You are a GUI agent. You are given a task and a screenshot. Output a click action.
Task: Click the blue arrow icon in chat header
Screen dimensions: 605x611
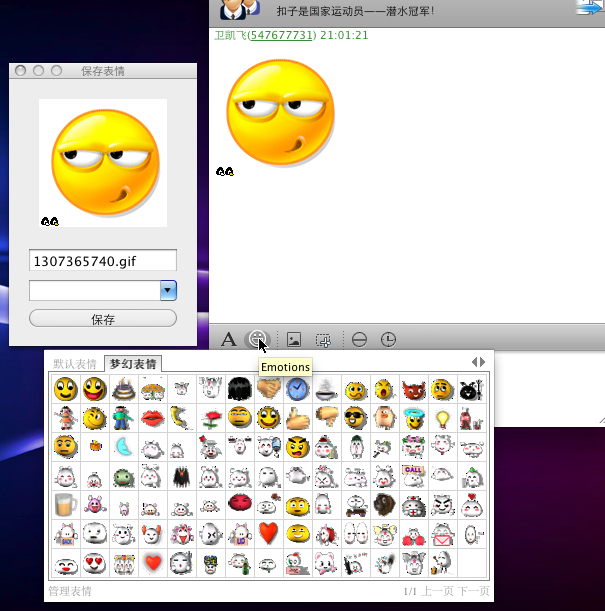tap(590, 7)
